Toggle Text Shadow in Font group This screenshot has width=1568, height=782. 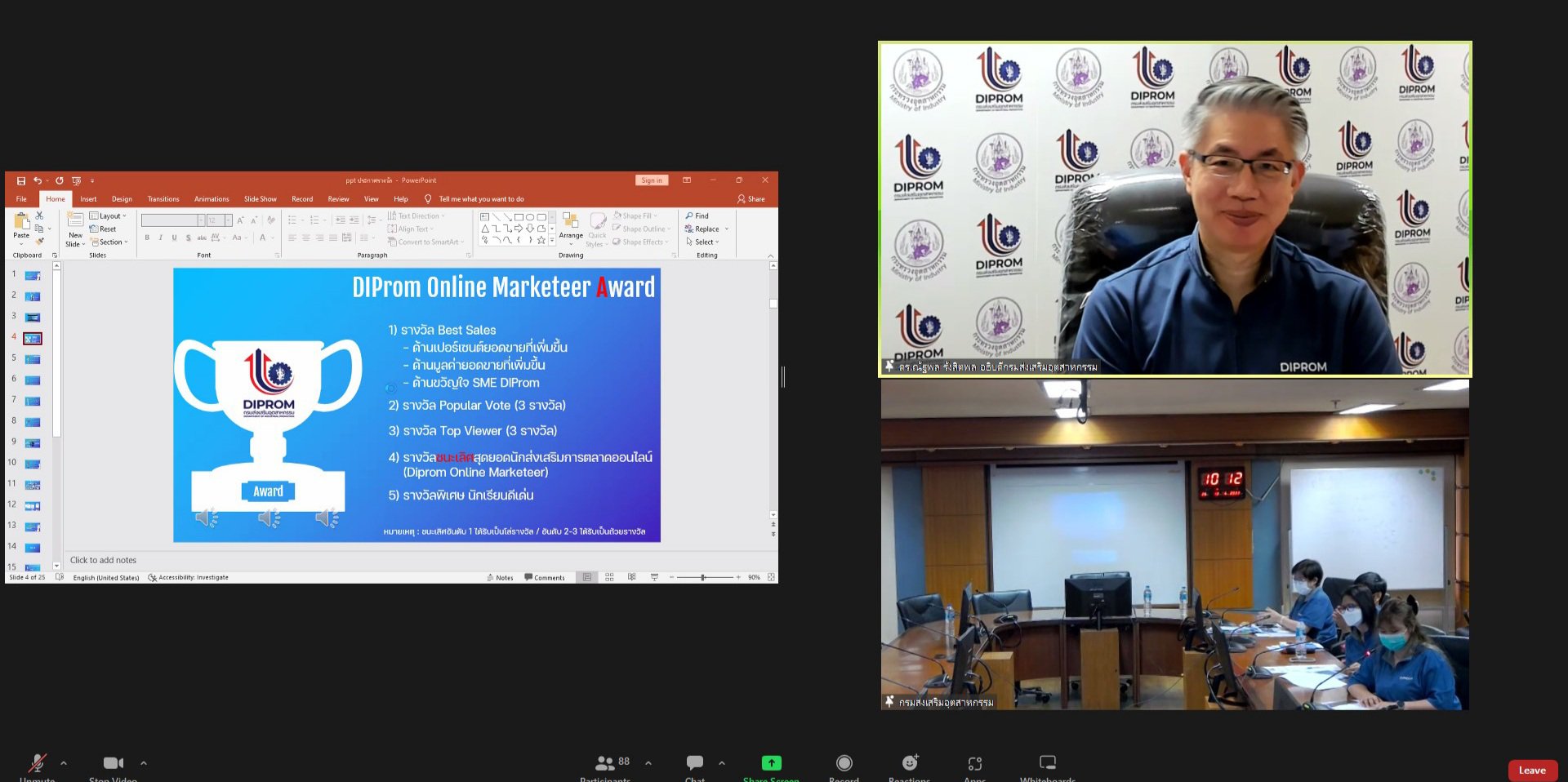click(188, 238)
